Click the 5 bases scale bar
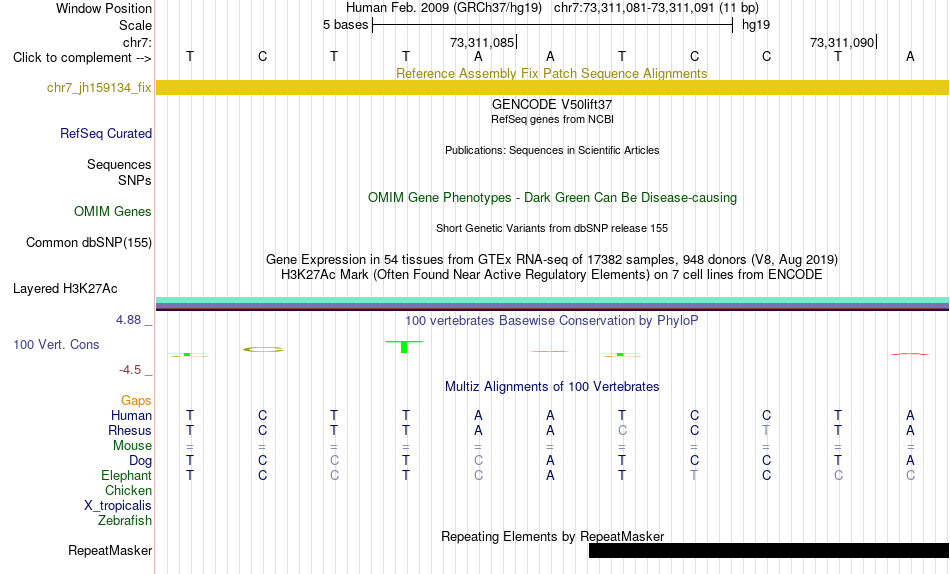950x574 pixels. pyautogui.click(x=552, y=25)
